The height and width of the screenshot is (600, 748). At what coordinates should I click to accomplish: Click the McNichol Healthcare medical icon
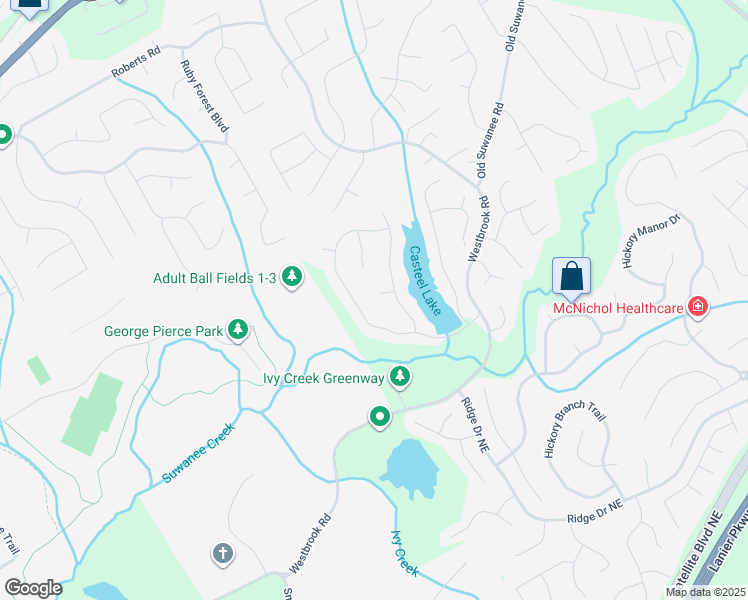point(697,306)
